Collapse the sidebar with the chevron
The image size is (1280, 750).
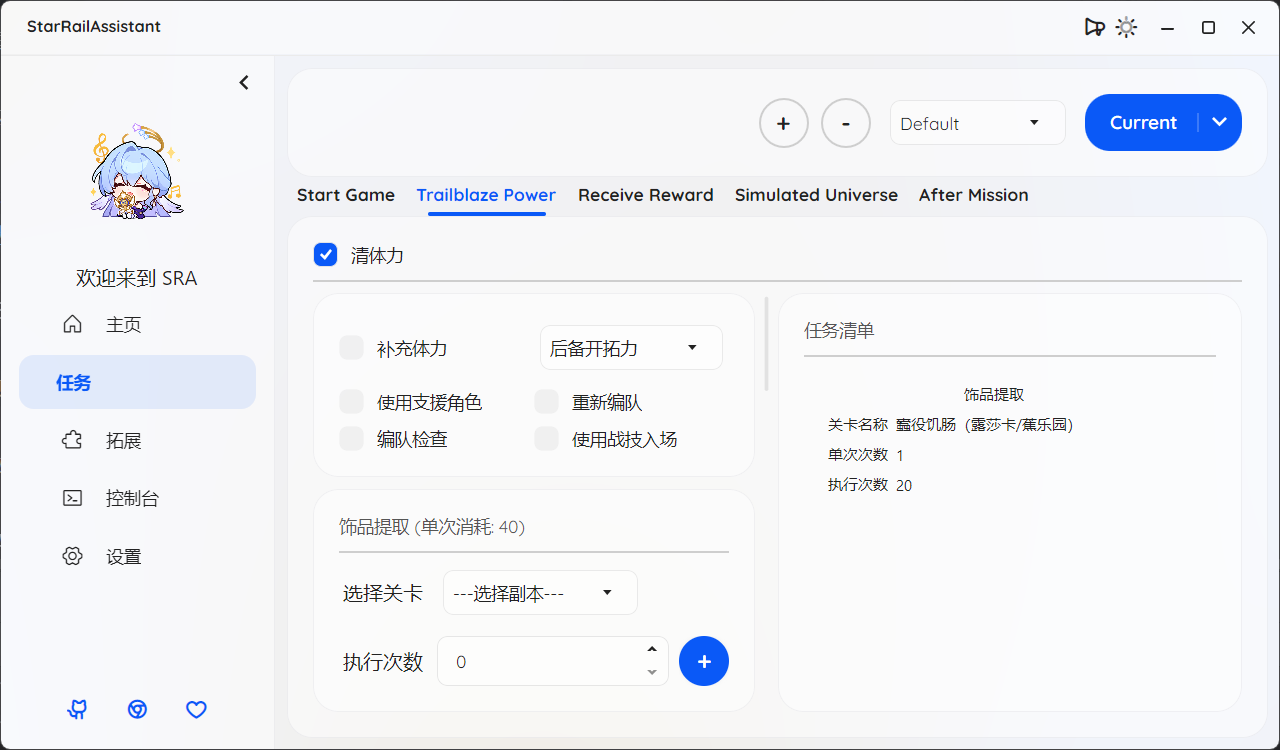click(244, 82)
